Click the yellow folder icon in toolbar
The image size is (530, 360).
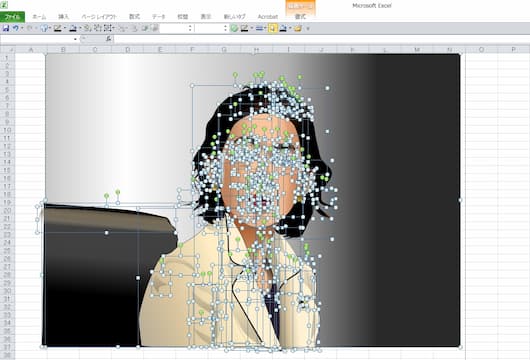click(298, 28)
